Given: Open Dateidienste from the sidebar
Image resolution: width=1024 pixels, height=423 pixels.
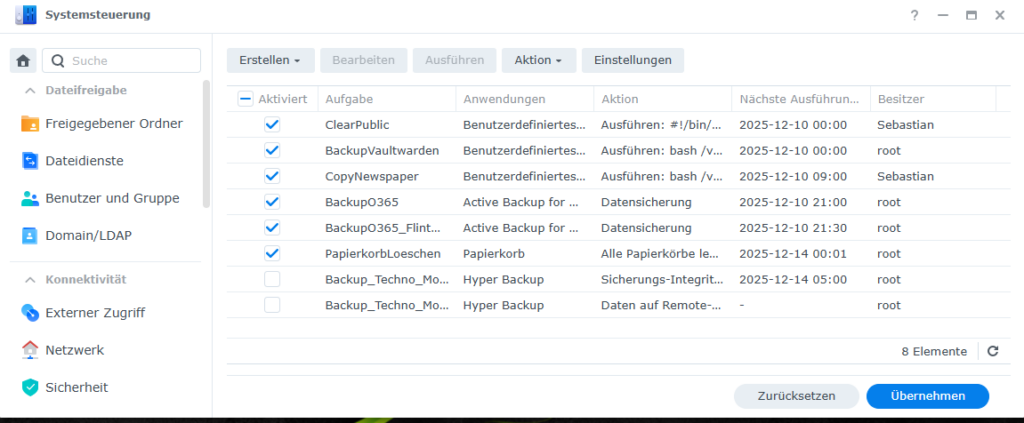Looking at the screenshot, I should tap(30, 161).
